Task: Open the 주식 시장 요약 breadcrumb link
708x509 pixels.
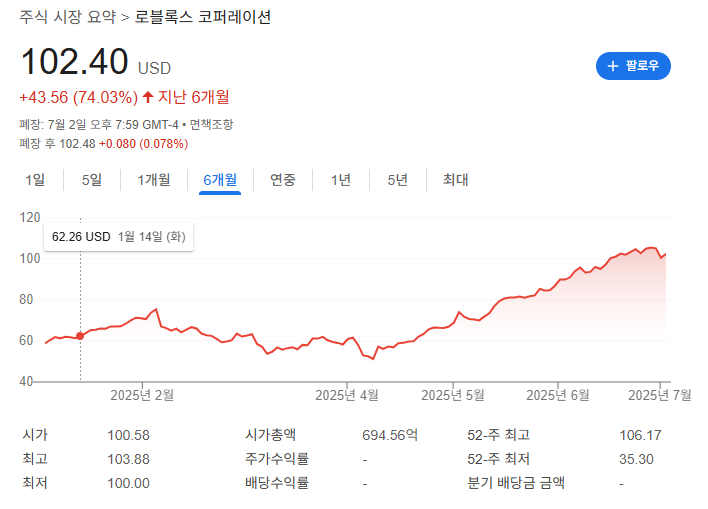Action: 68,17
